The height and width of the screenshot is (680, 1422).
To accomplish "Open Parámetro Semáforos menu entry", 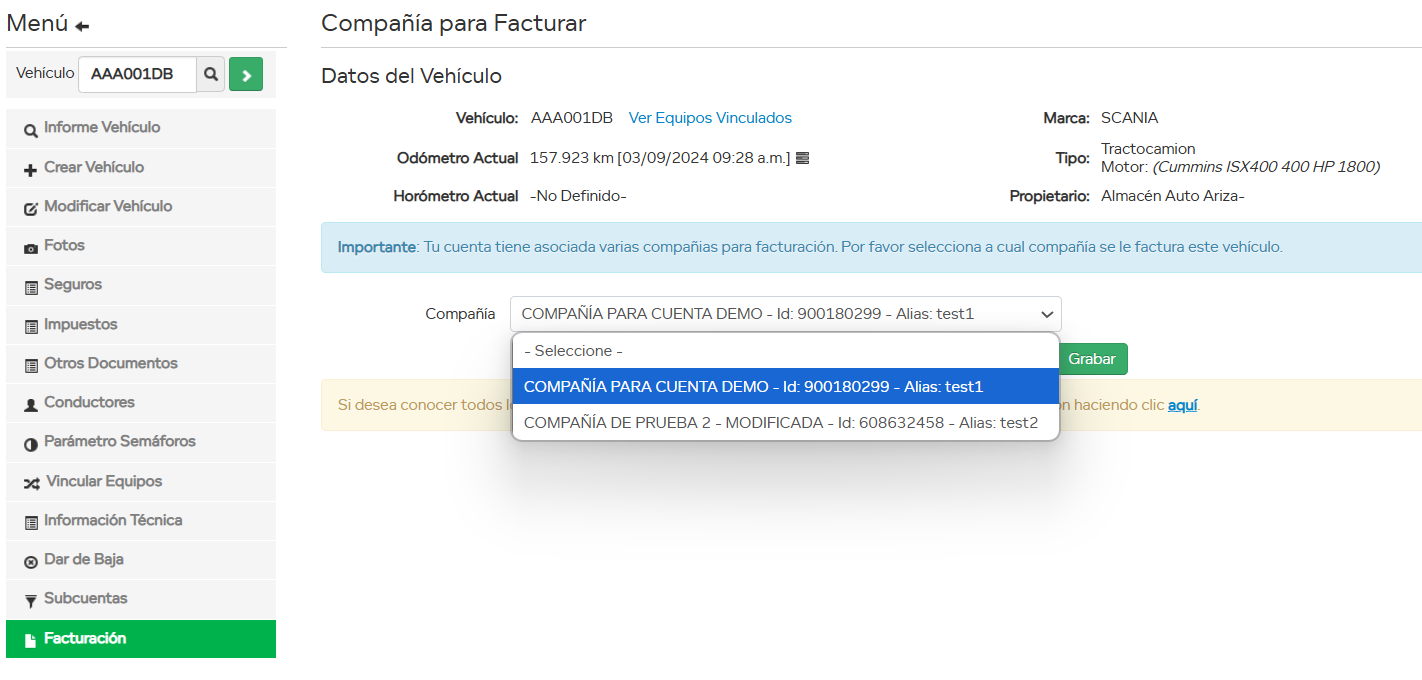I will [119, 442].
